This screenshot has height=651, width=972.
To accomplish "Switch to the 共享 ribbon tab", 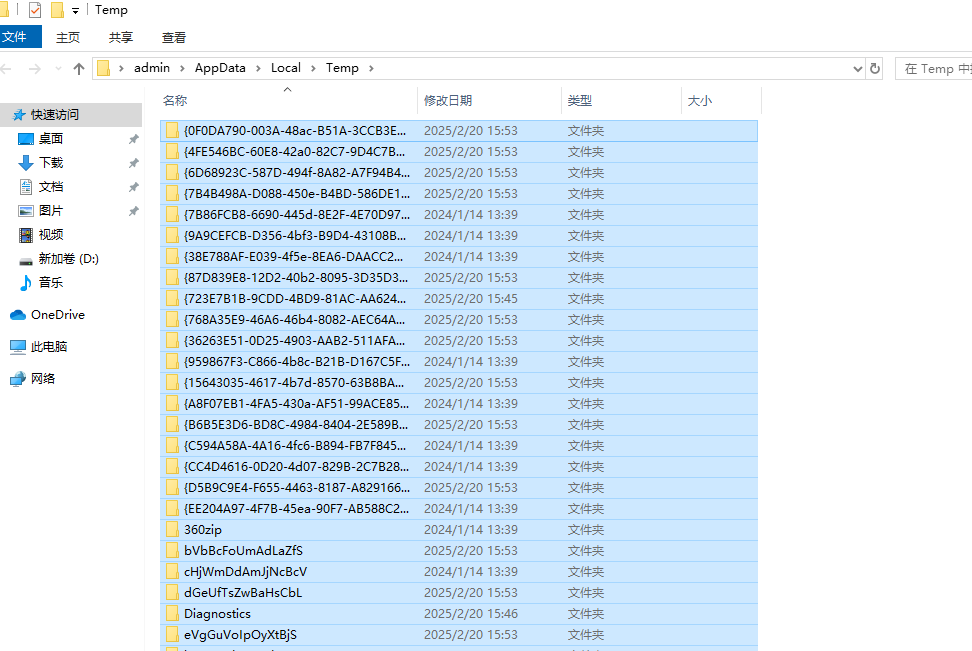I will coord(121,38).
